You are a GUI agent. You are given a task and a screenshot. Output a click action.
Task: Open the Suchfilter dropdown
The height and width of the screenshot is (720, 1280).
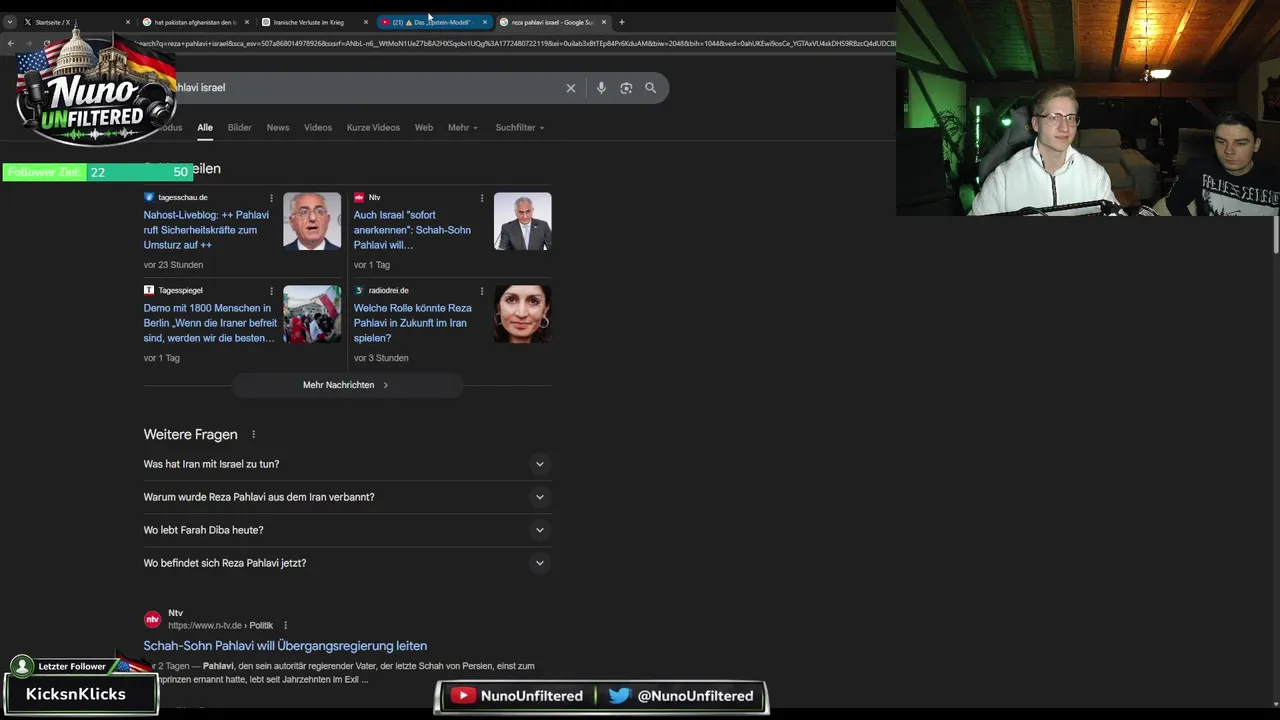520,128
